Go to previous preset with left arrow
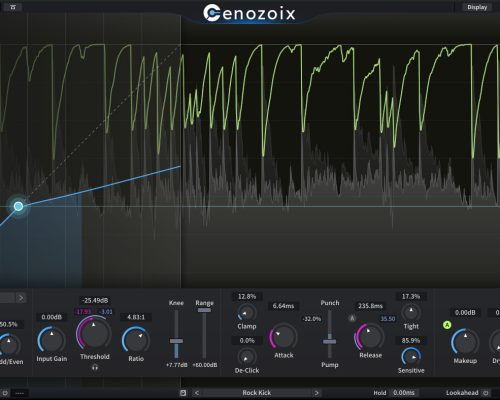 (197, 393)
